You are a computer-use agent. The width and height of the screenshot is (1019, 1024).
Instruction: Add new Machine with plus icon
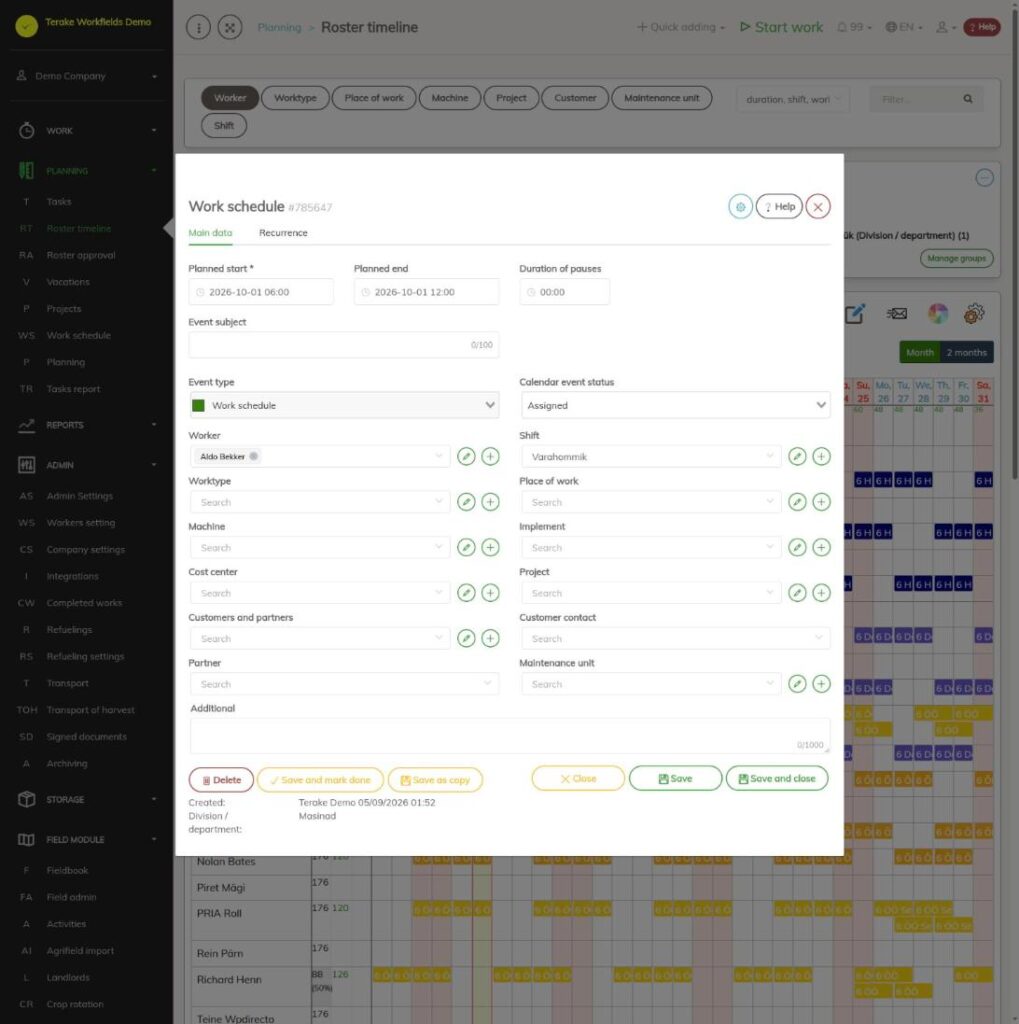[x=491, y=547]
